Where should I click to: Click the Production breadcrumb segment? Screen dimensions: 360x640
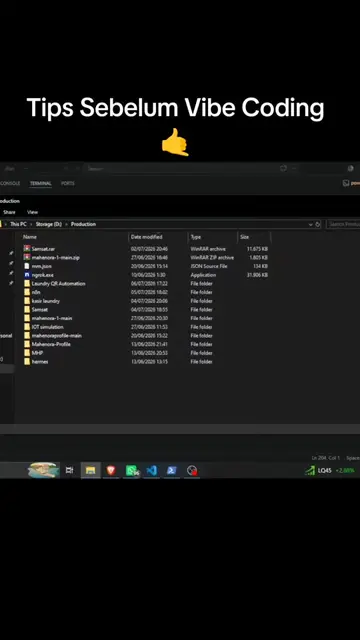[83, 224]
